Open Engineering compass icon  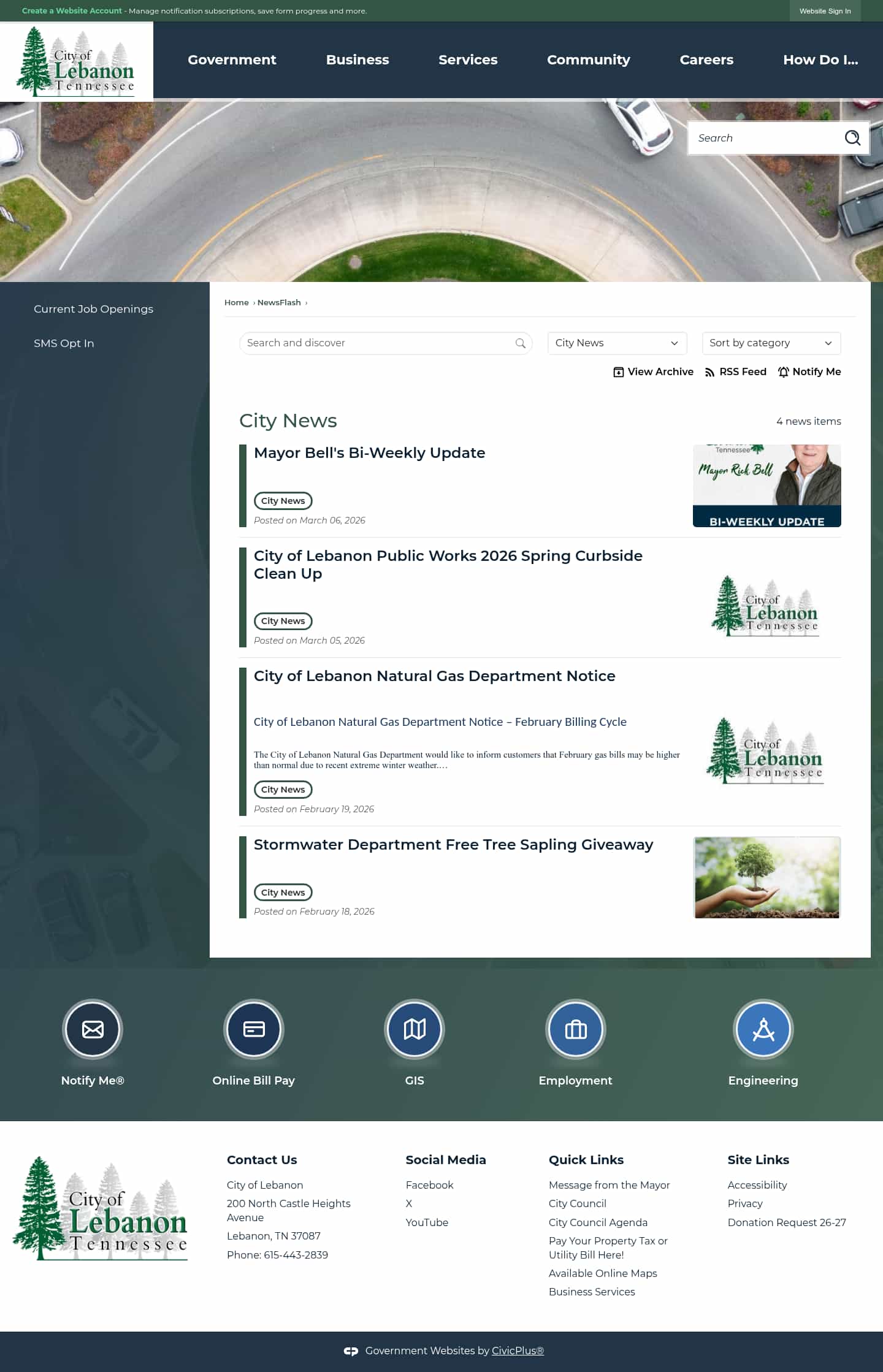point(763,1029)
